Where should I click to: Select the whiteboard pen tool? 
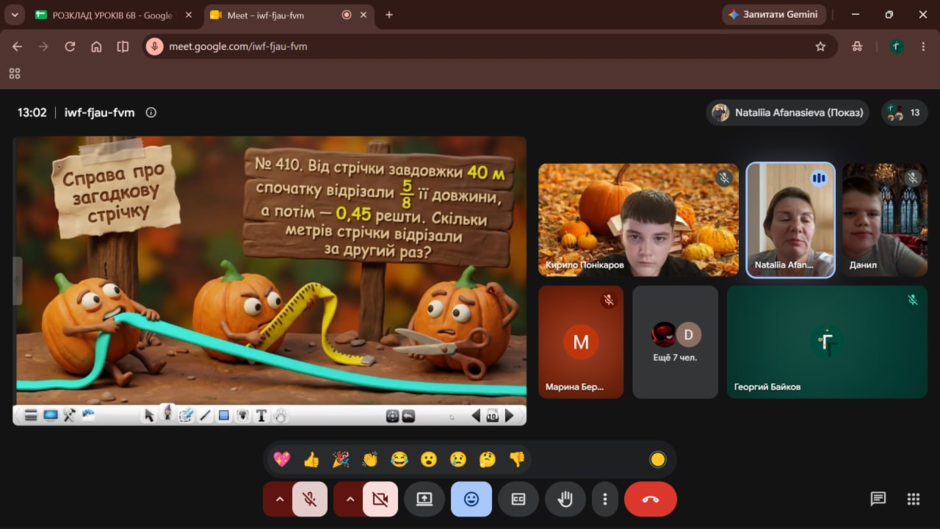(167, 413)
